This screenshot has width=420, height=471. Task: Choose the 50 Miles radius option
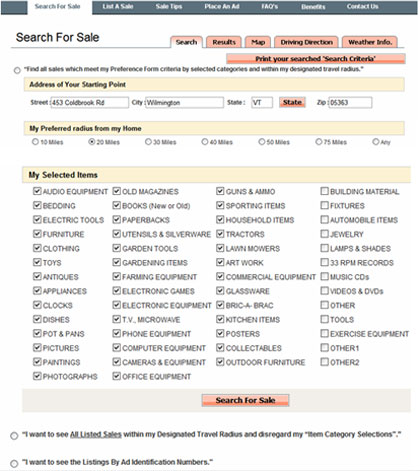262,142
